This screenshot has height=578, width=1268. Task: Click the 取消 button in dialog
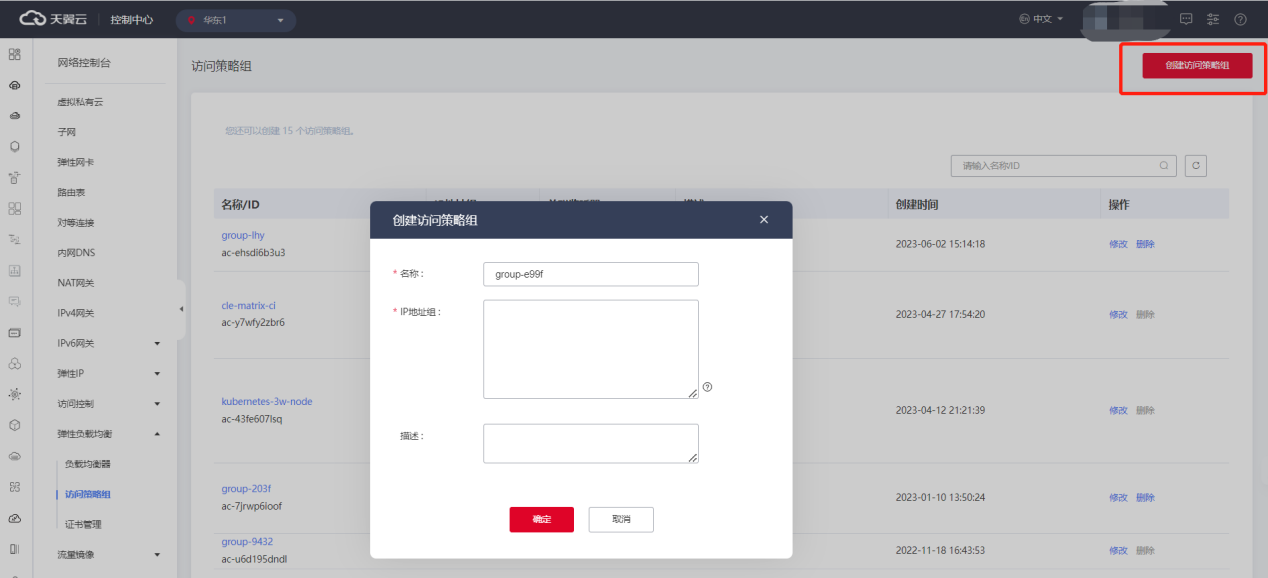click(x=621, y=519)
